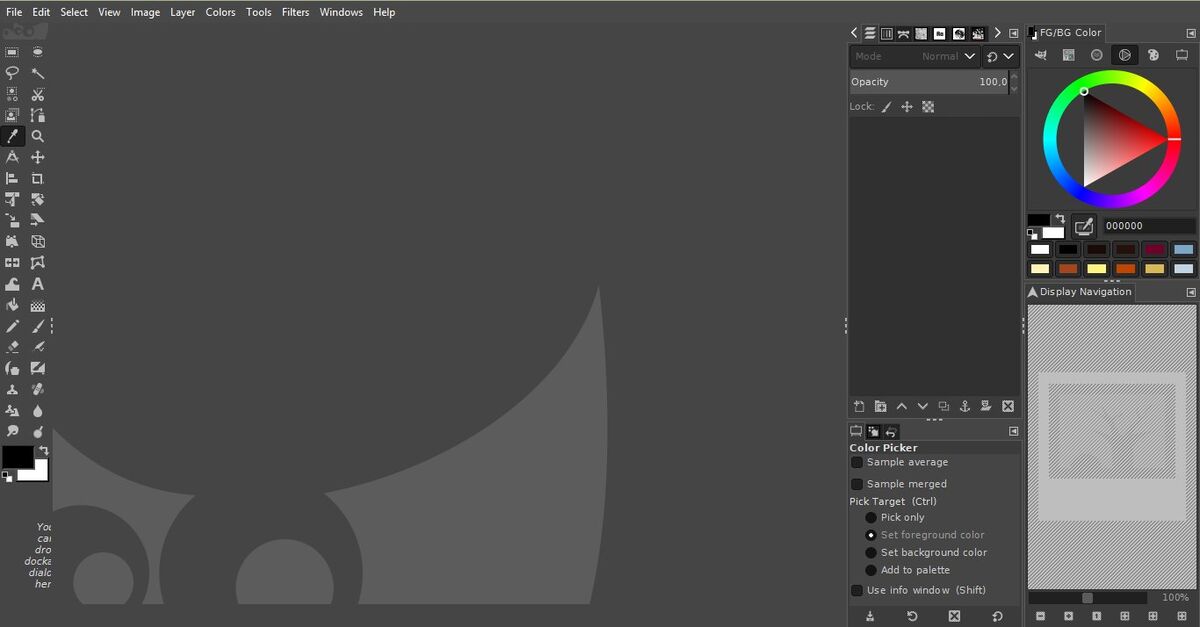The height and width of the screenshot is (627, 1200).
Task: Pick the Fuzzy Select wand tool
Action: click(x=37, y=73)
